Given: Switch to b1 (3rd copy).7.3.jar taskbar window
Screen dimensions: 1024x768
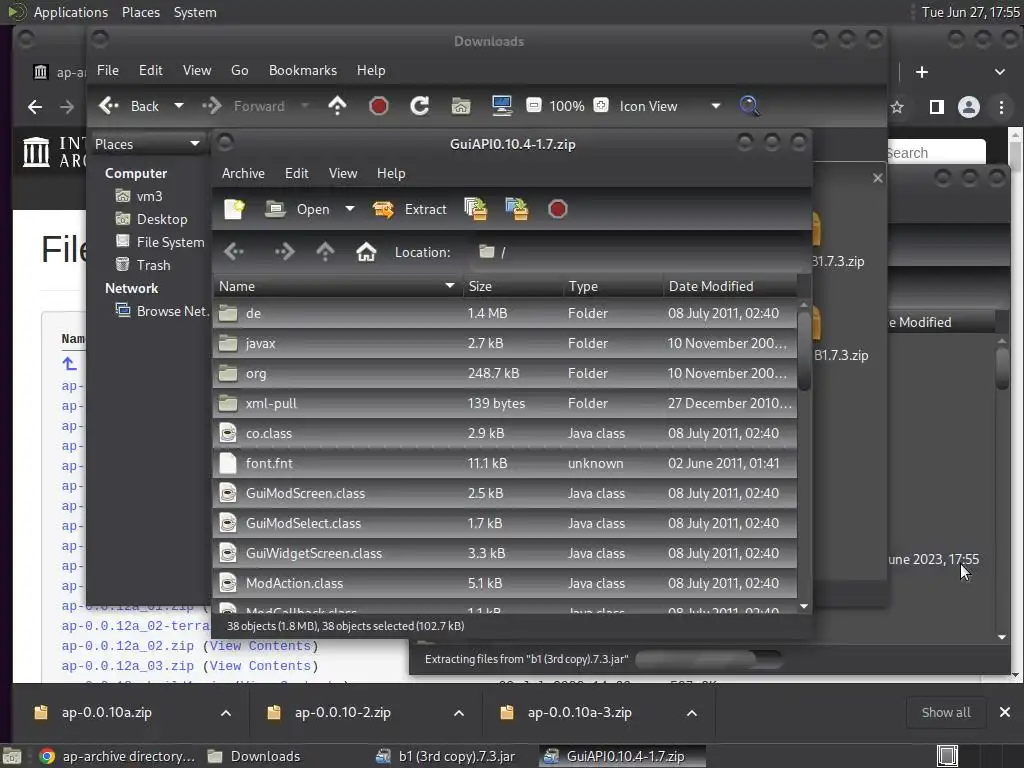Looking at the screenshot, I should click(445, 756).
